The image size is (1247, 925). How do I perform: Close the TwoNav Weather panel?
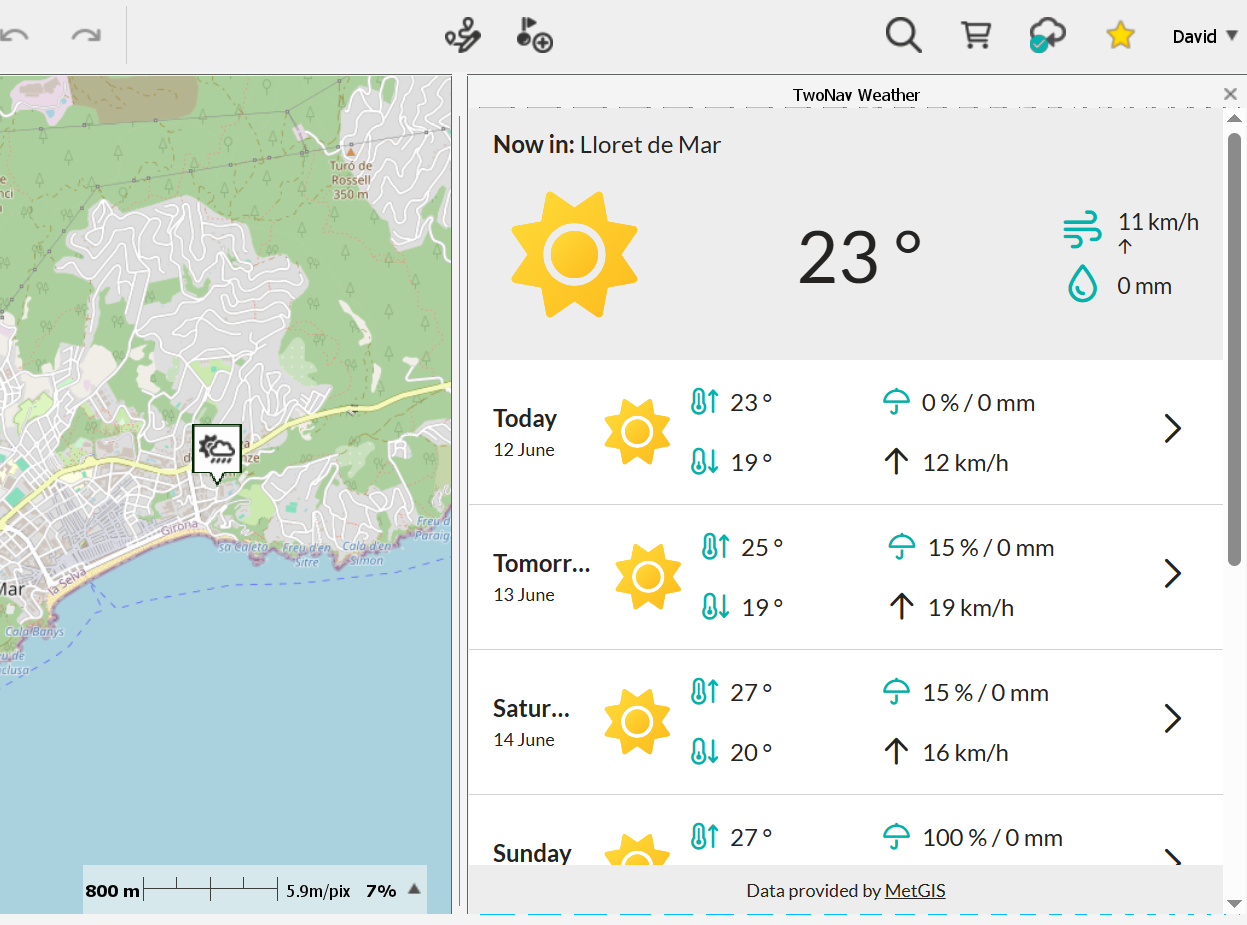[1230, 94]
